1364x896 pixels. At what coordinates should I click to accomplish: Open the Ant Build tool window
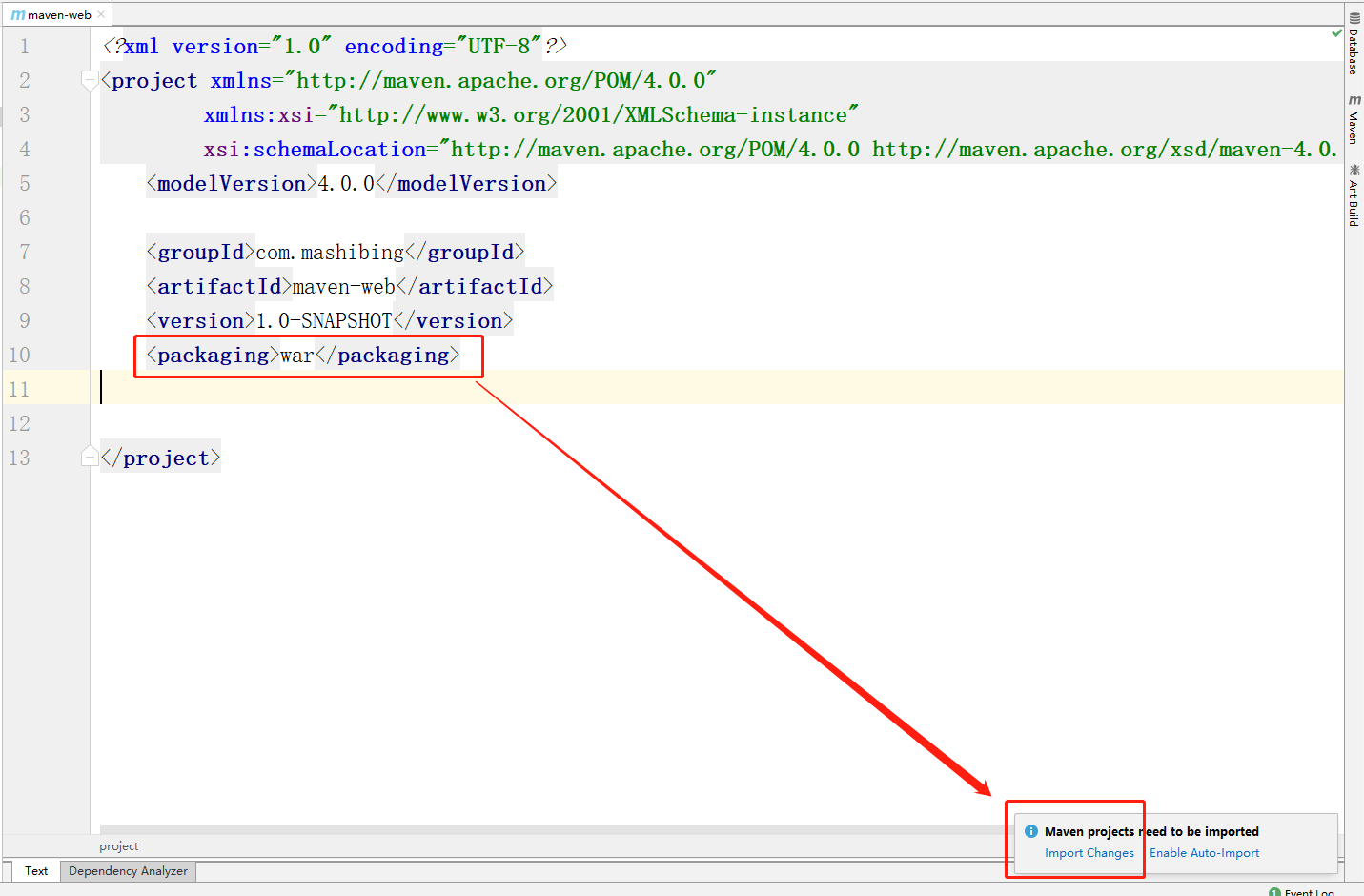(1354, 195)
